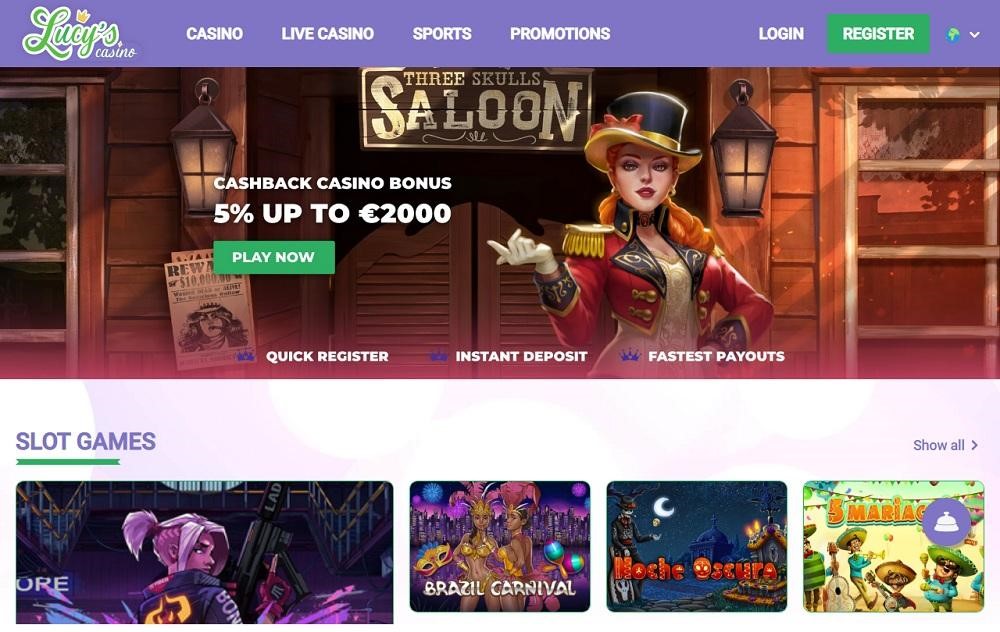Open the support bell chat icon
Viewport: 1000px width, 632px height.
pyautogui.click(x=946, y=522)
